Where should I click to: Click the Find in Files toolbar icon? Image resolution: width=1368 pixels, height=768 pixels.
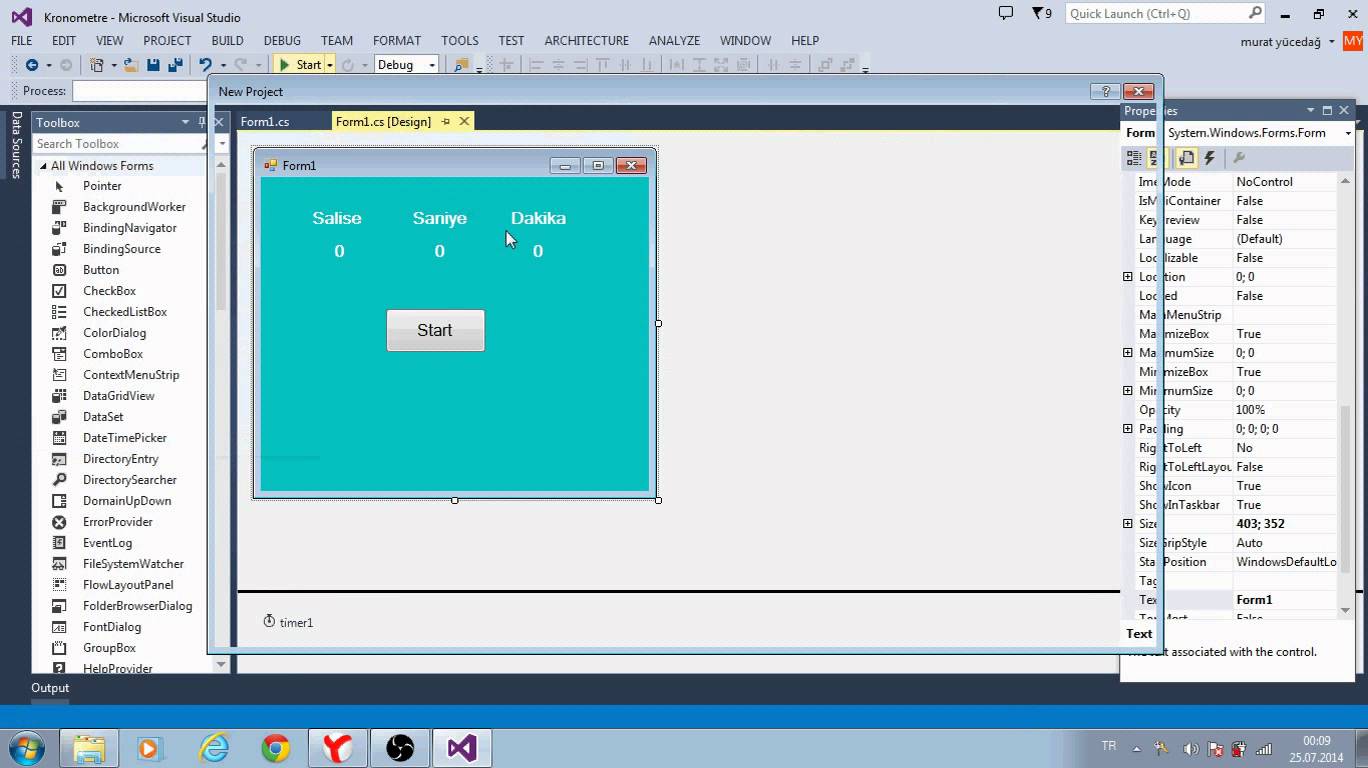[x=461, y=65]
